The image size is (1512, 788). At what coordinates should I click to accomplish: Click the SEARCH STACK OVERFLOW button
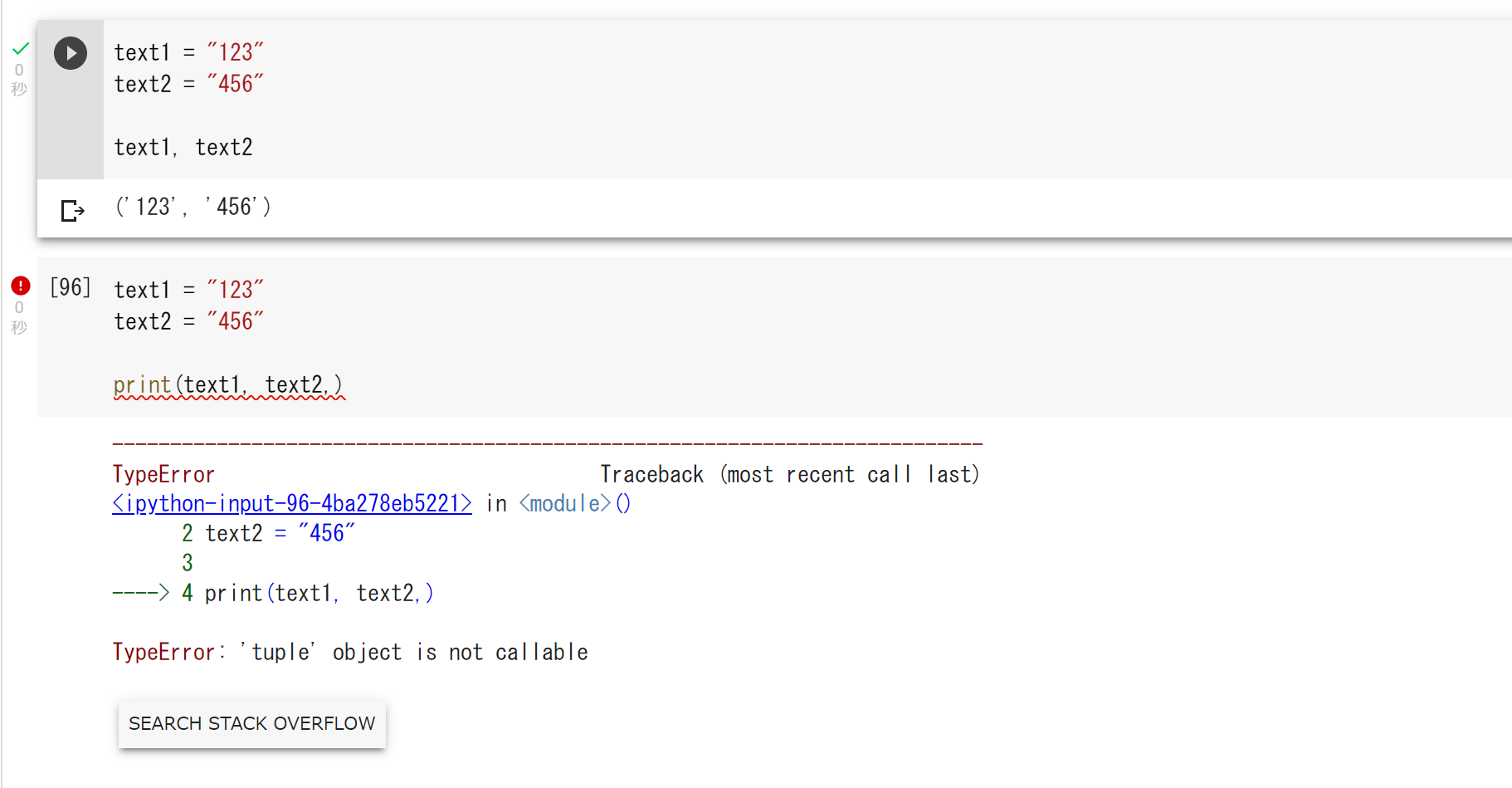point(252,723)
